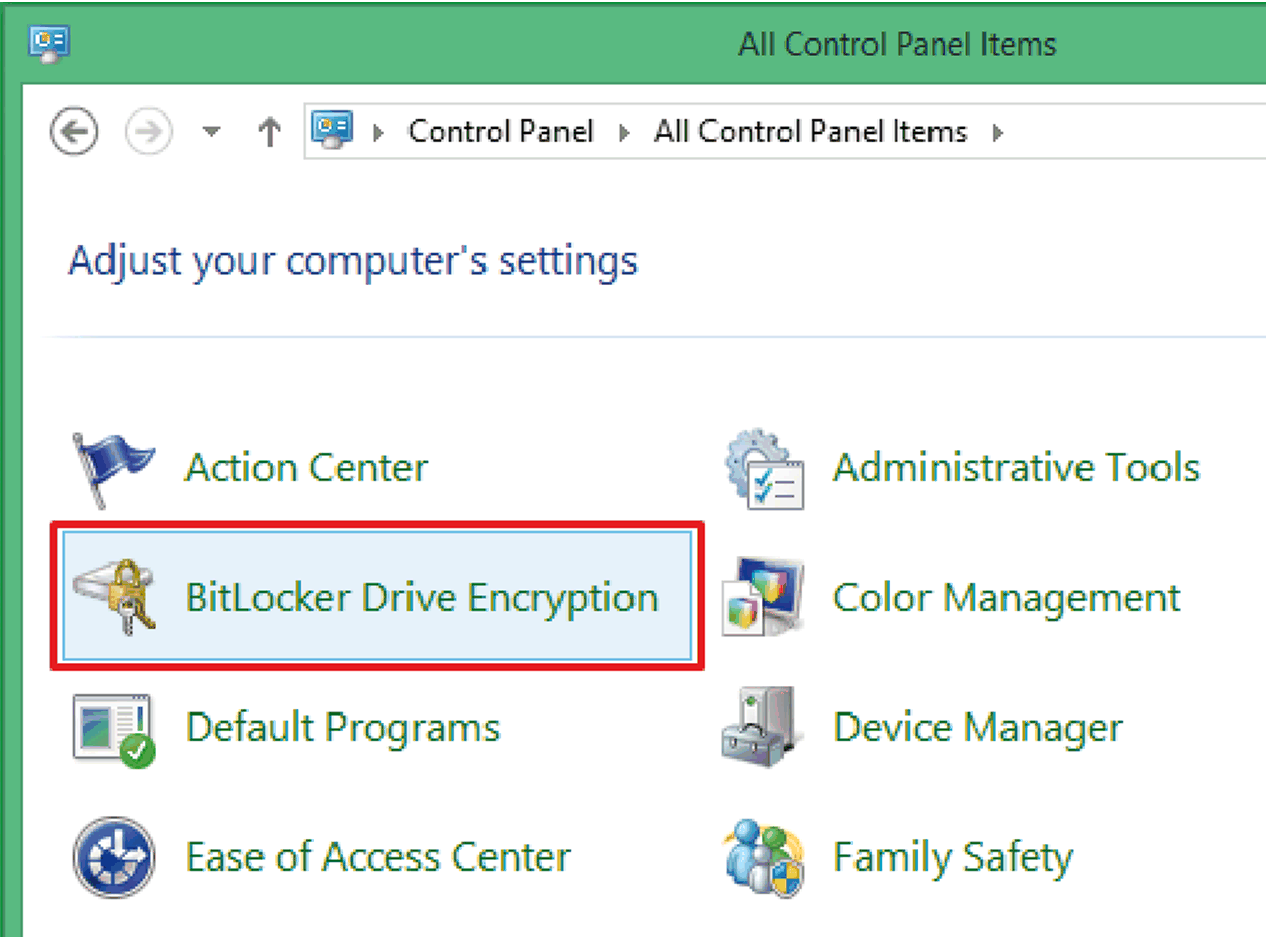Open the Family Safety people icon

pos(764,858)
